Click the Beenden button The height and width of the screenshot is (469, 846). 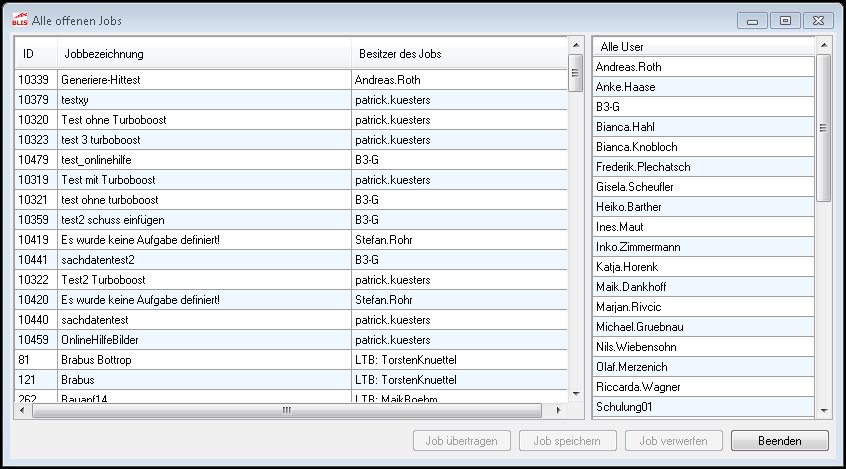pyautogui.click(x=779, y=440)
